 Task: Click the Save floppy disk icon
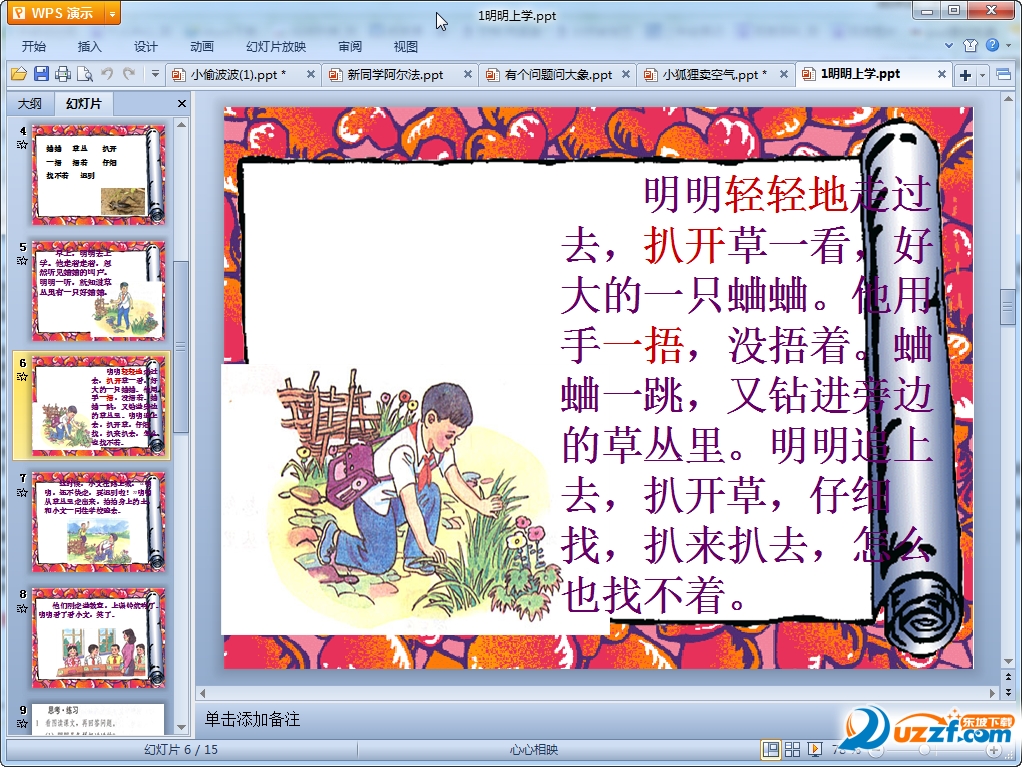tap(41, 74)
